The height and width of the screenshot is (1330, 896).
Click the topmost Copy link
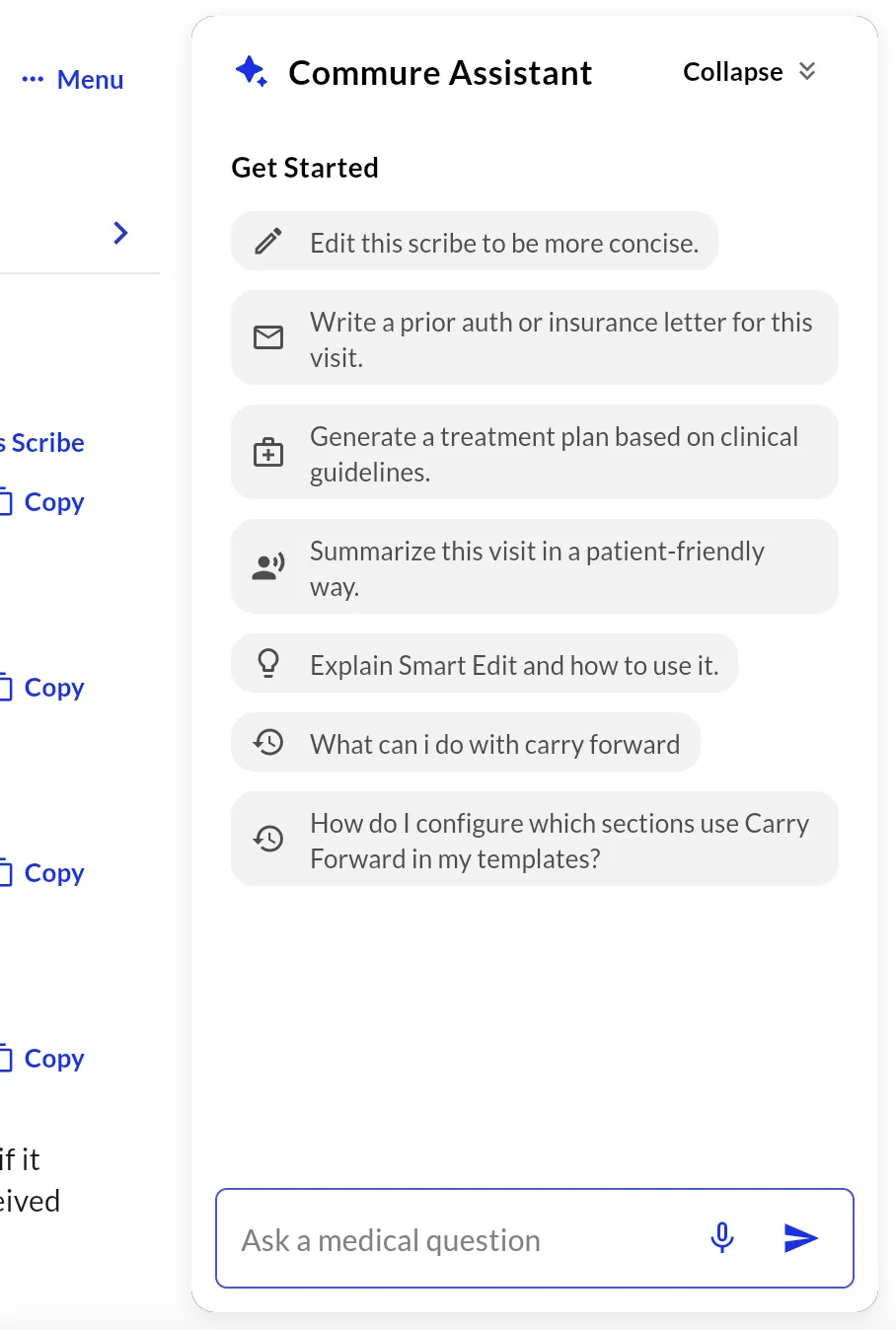[x=52, y=502]
